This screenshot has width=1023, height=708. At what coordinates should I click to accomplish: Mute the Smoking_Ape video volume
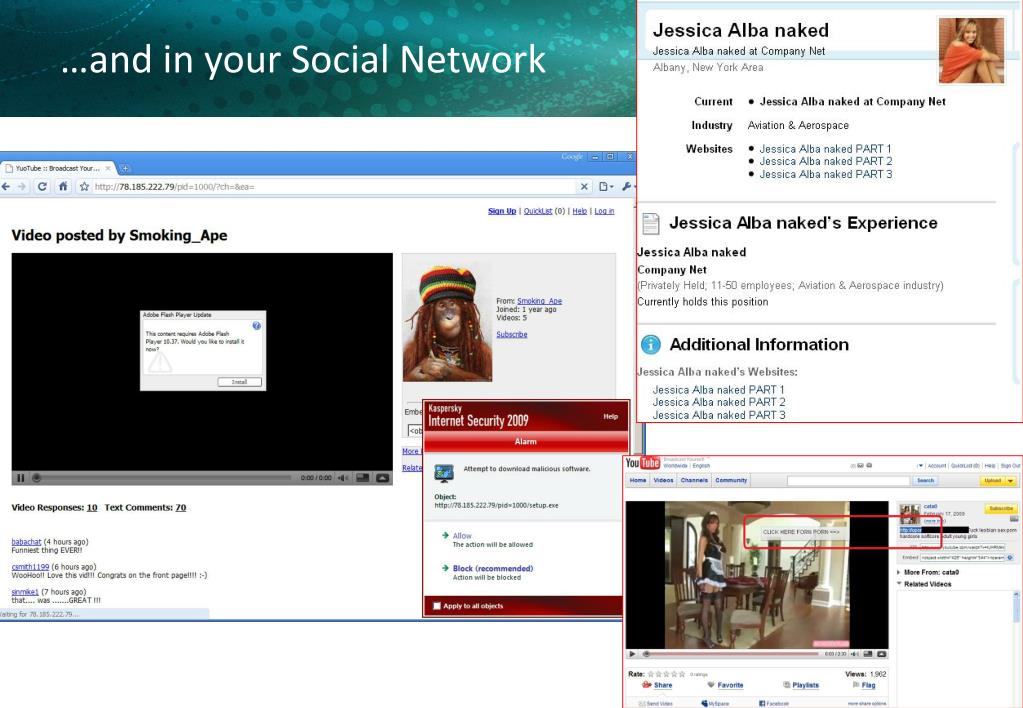pos(343,478)
